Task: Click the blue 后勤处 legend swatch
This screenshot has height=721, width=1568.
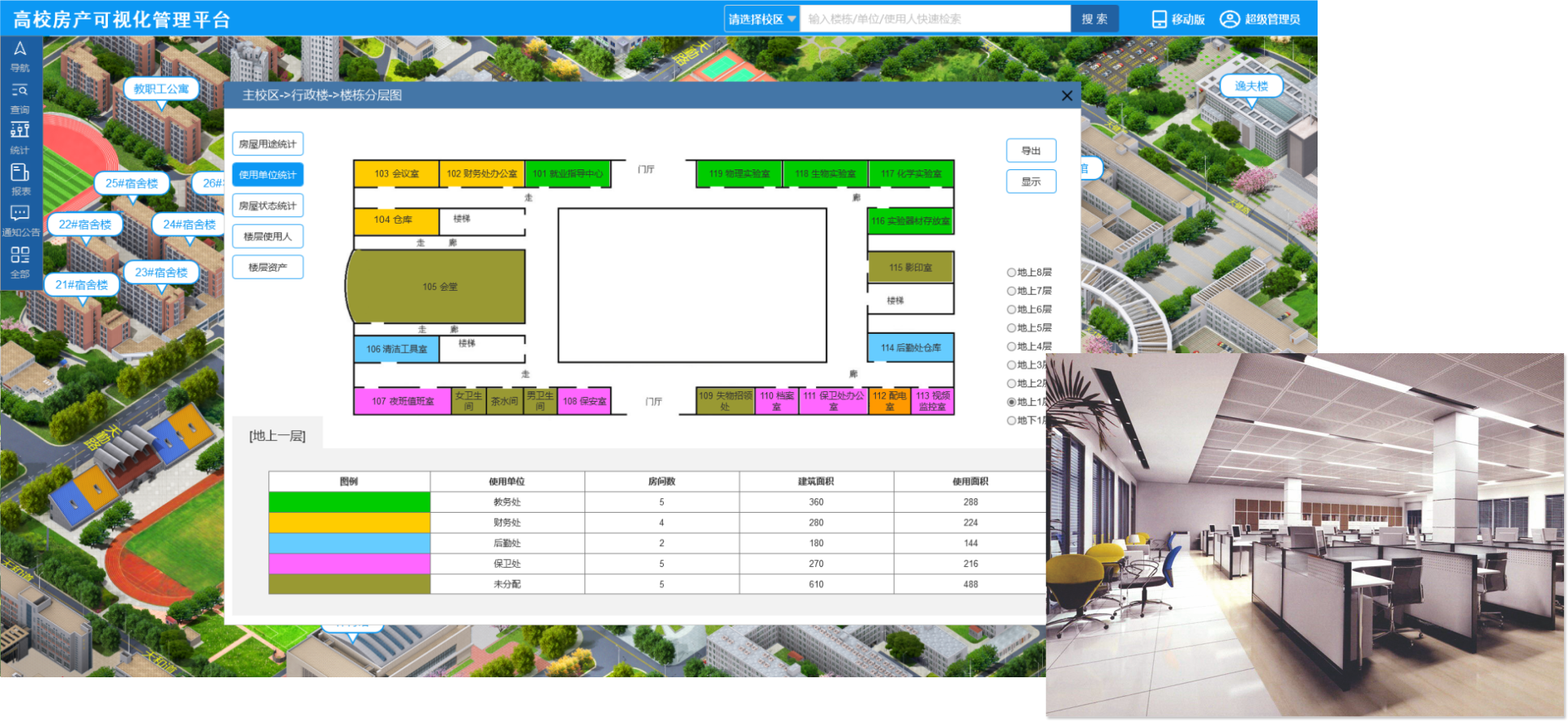Action: point(349,543)
